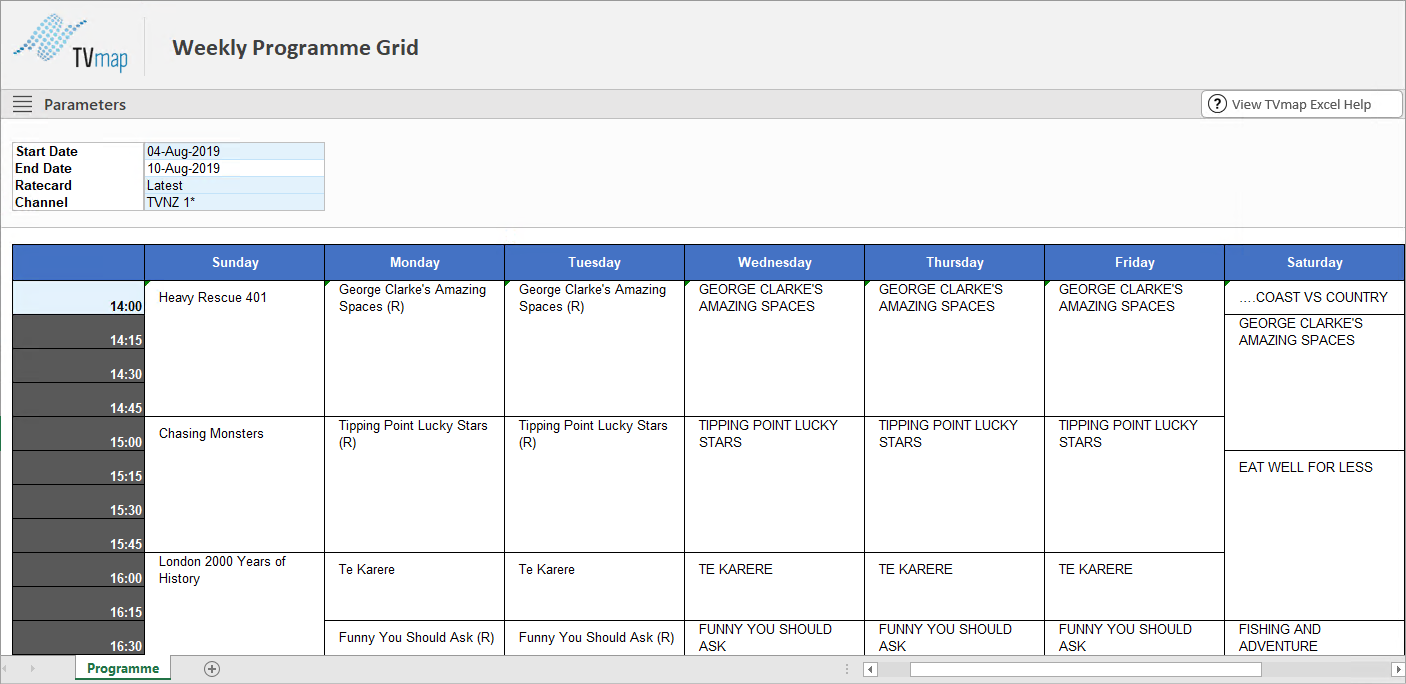
Task: Select the Channel value TVNZ 1*
Action: tap(235, 202)
